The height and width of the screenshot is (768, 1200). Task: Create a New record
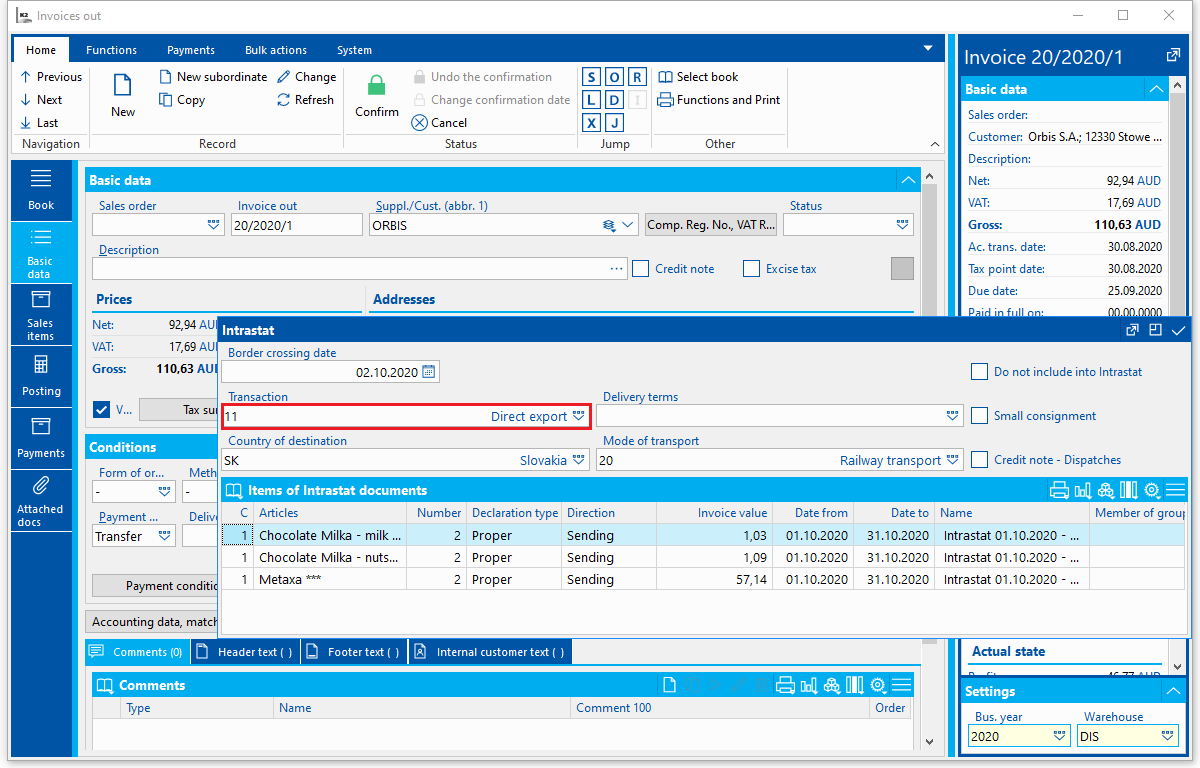click(x=123, y=96)
